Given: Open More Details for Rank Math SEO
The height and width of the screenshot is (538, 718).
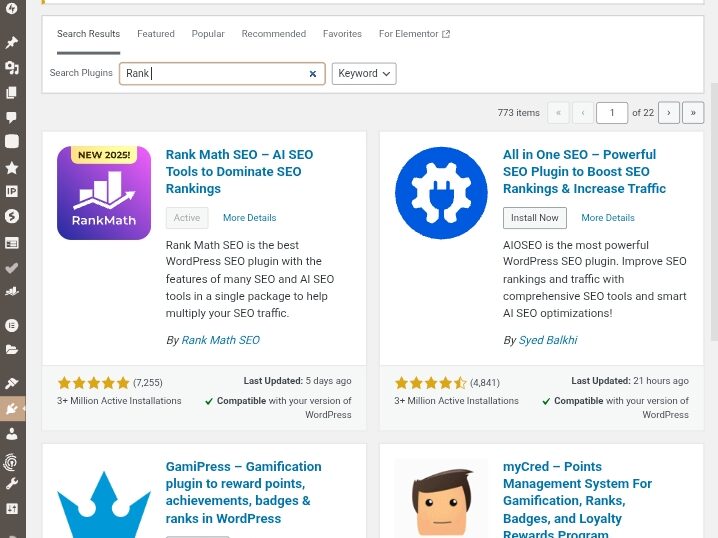Looking at the screenshot, I should (249, 218).
